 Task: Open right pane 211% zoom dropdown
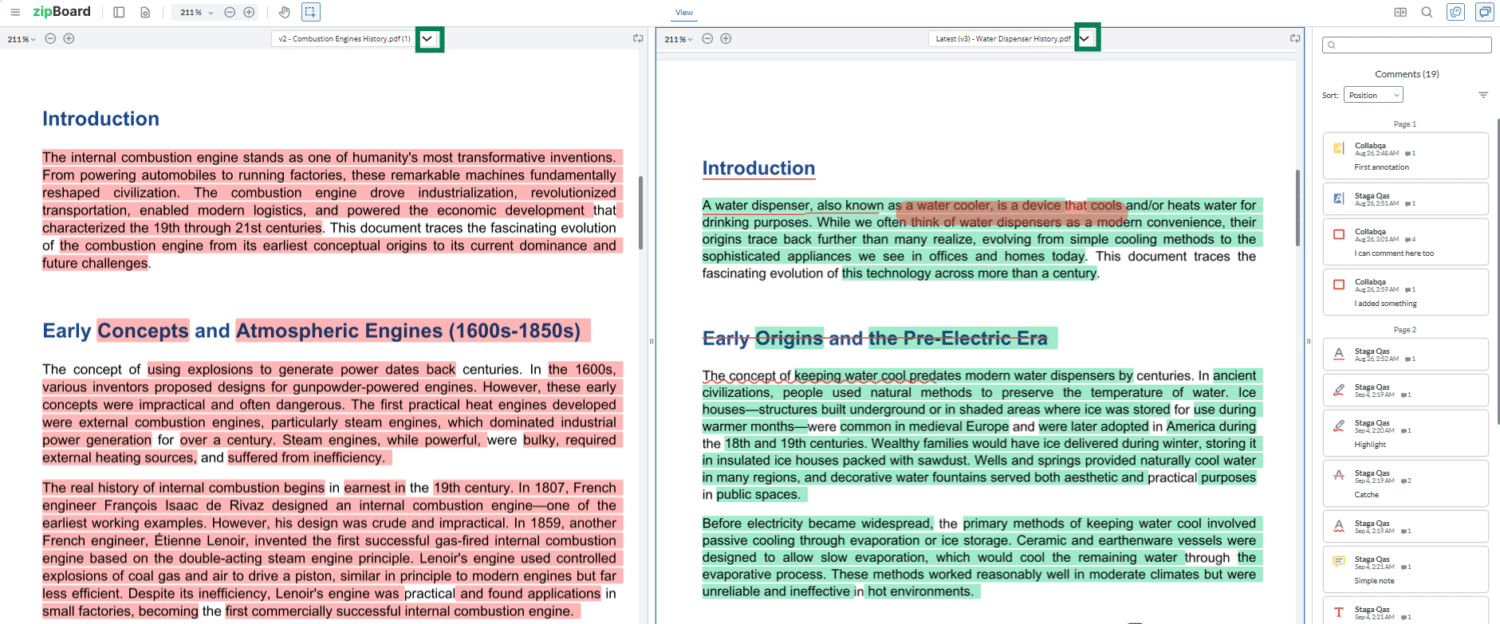[x=679, y=39]
